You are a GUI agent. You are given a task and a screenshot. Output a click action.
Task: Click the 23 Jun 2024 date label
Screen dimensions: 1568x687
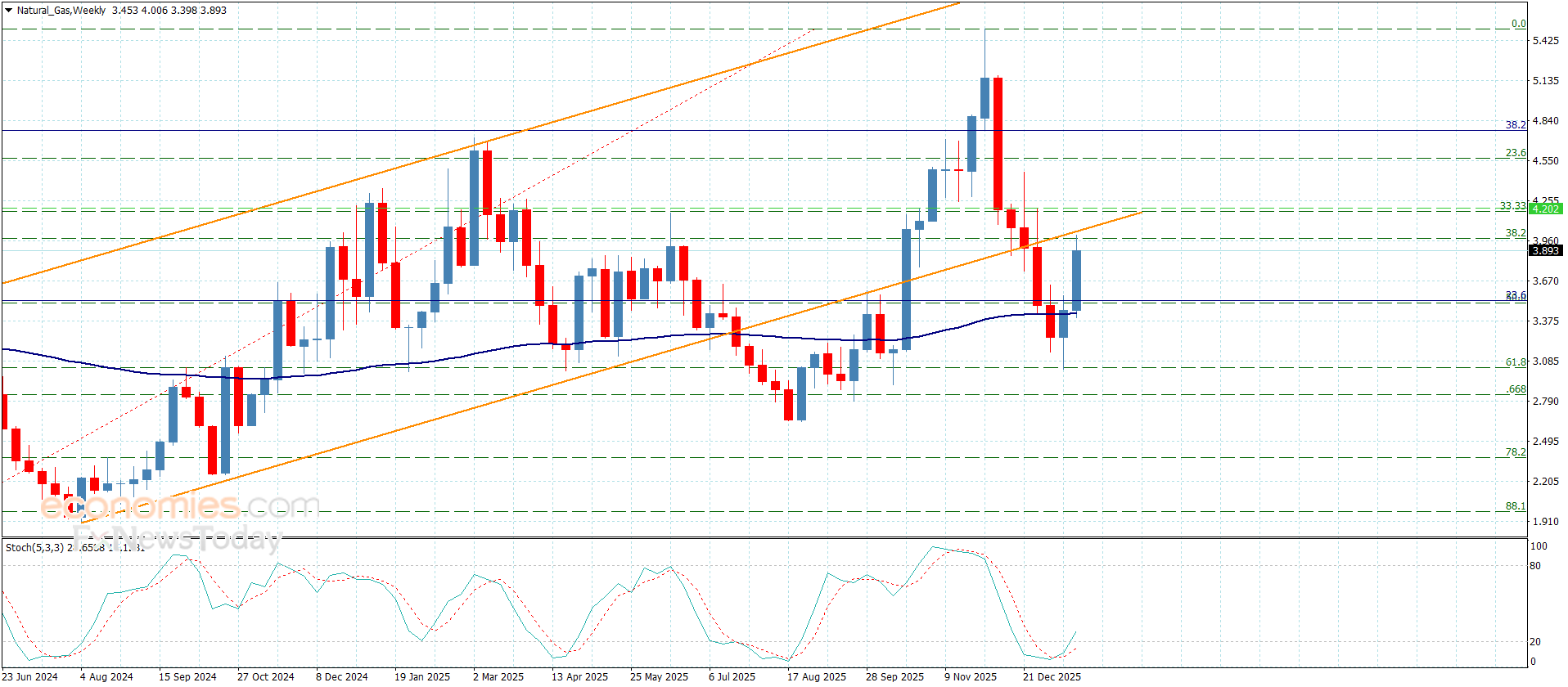(x=29, y=677)
